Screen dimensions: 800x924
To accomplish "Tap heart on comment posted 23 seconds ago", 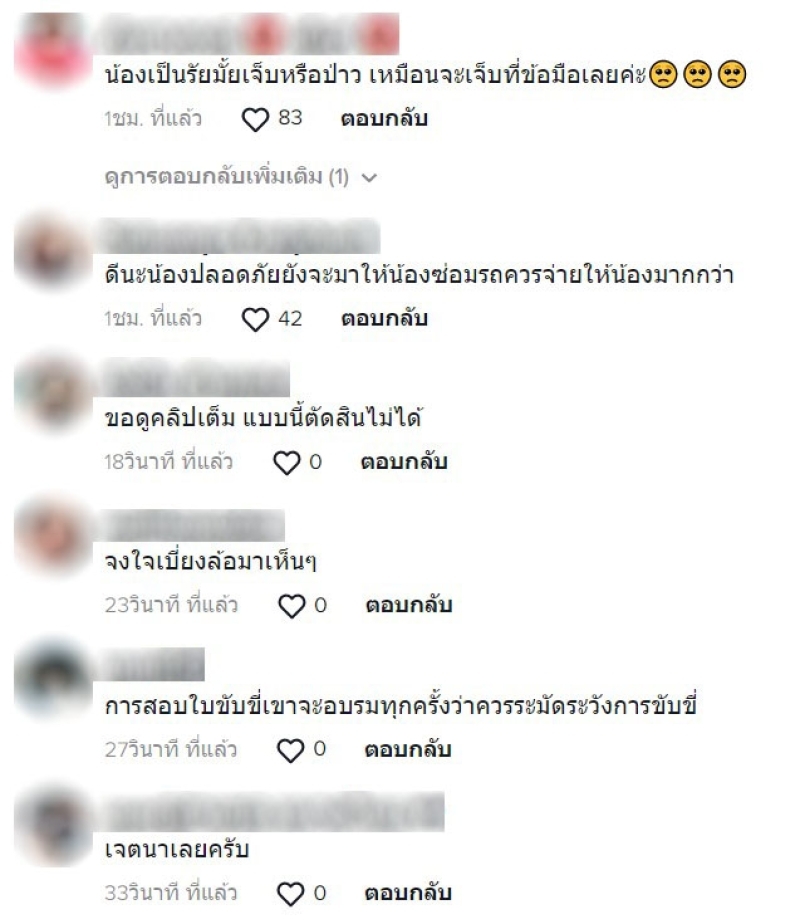I will 291,606.
